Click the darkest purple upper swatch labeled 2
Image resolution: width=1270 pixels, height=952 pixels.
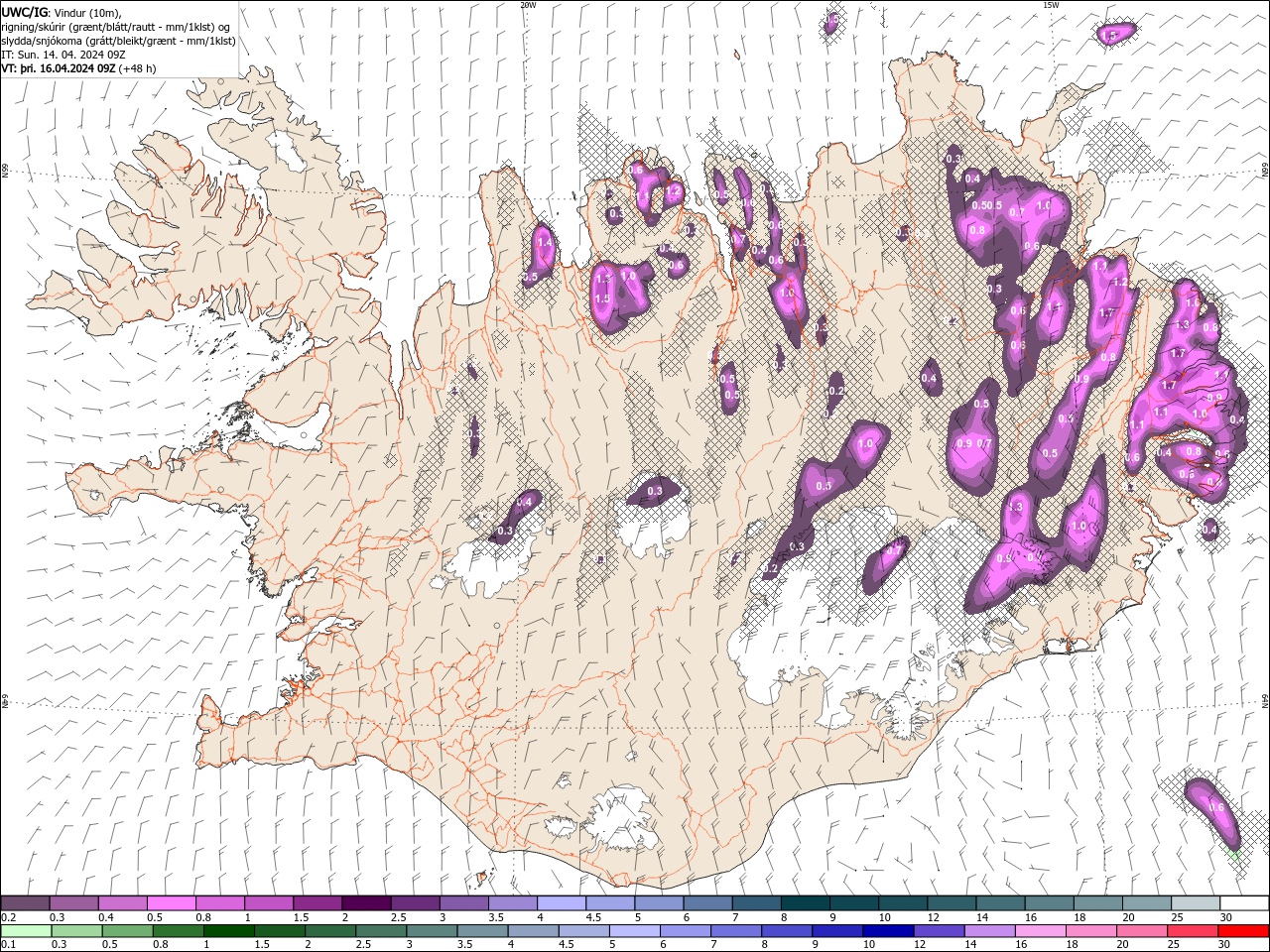pos(366,903)
